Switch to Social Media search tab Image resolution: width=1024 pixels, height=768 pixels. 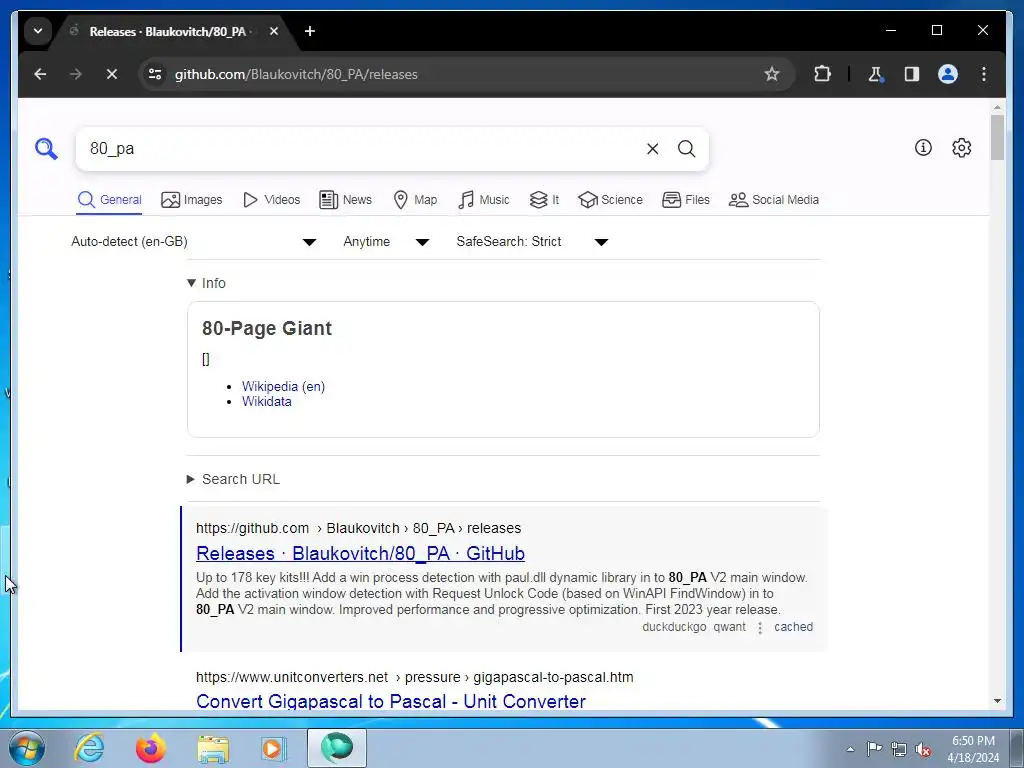pyautogui.click(x=774, y=200)
